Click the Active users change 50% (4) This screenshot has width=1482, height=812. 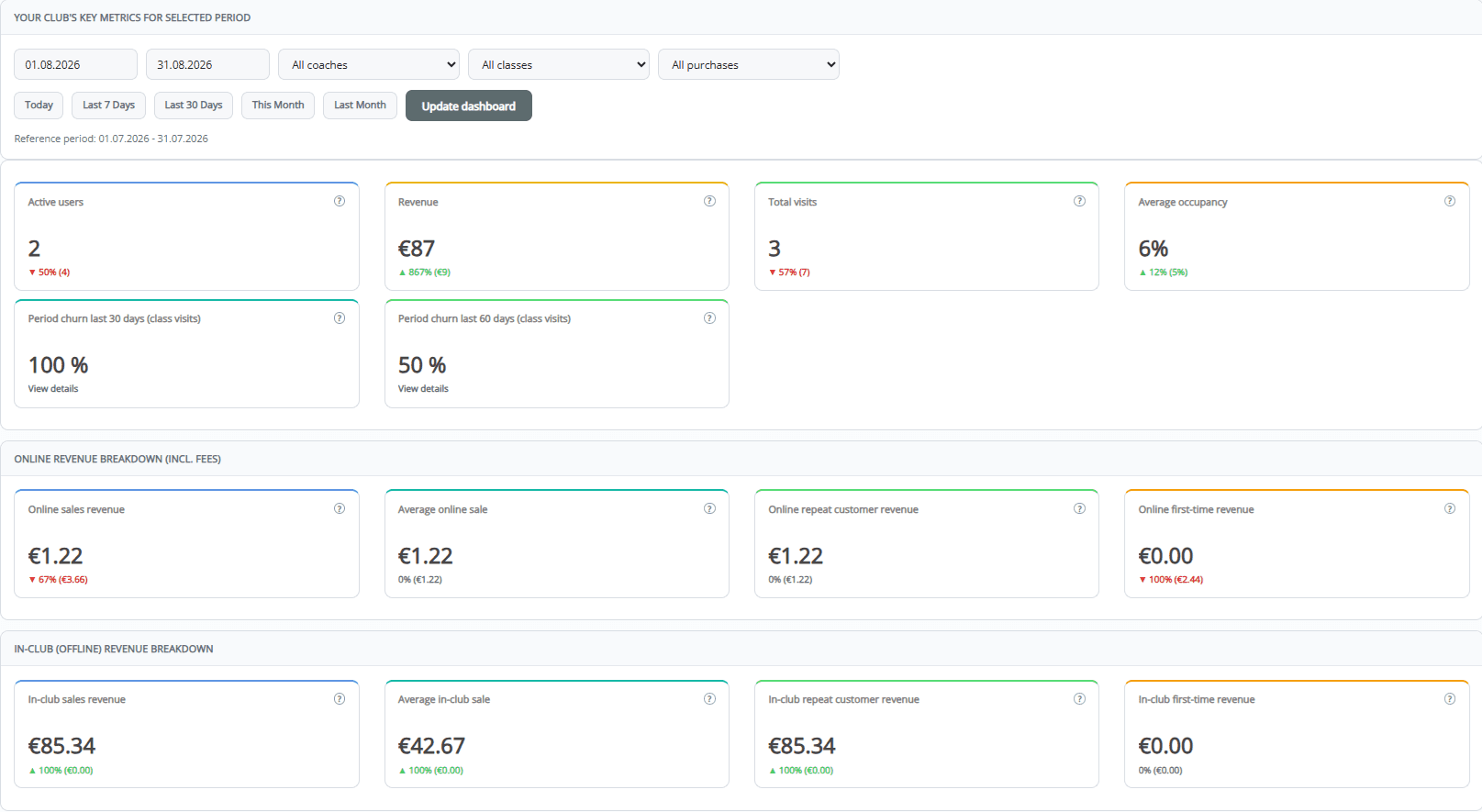[50, 273]
